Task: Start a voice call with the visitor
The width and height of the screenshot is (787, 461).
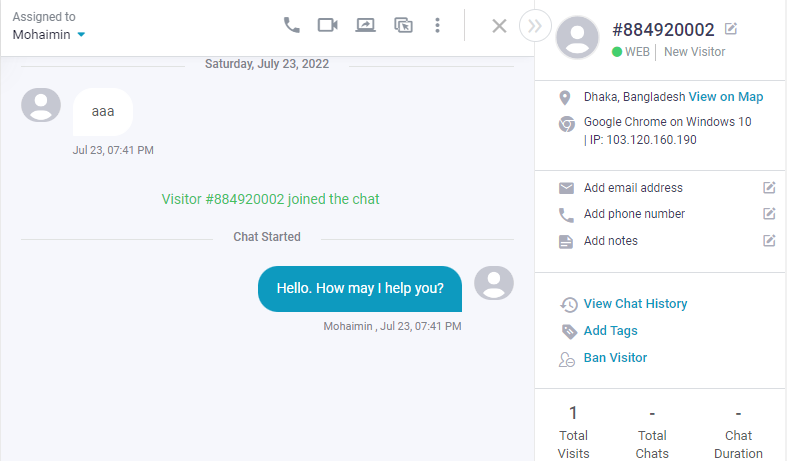Action: click(x=291, y=25)
